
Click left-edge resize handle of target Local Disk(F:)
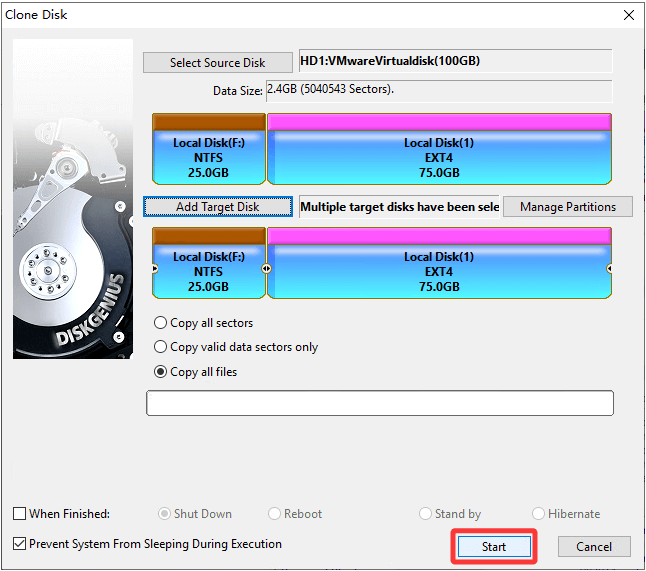tap(154, 269)
